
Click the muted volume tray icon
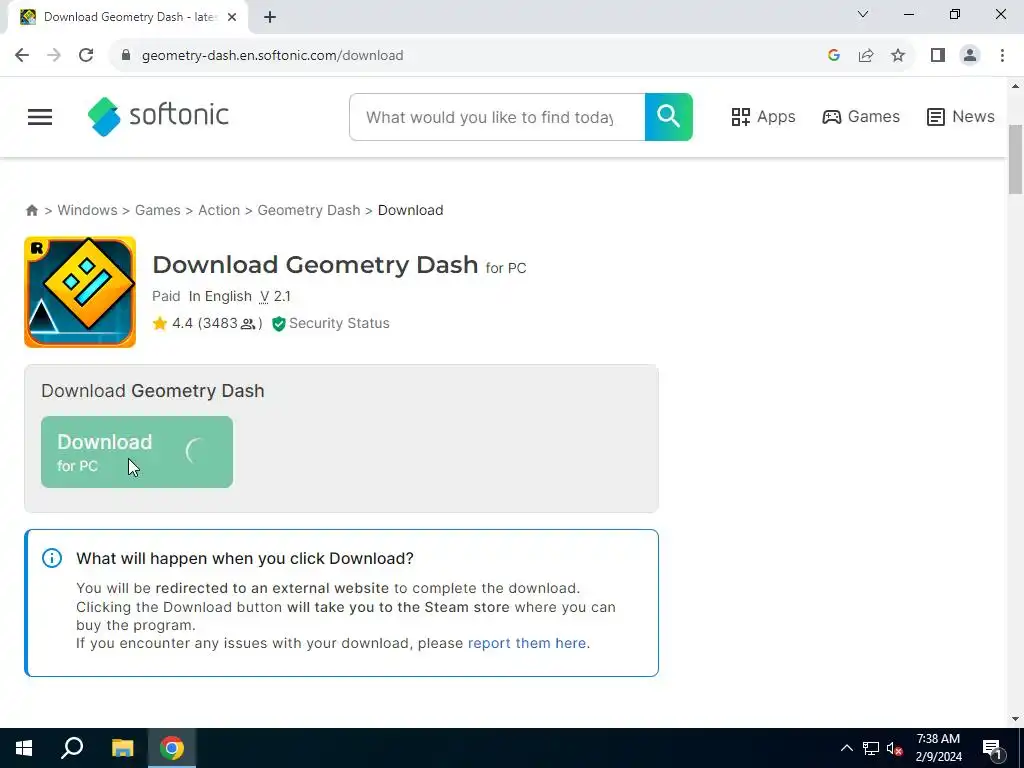pos(895,748)
